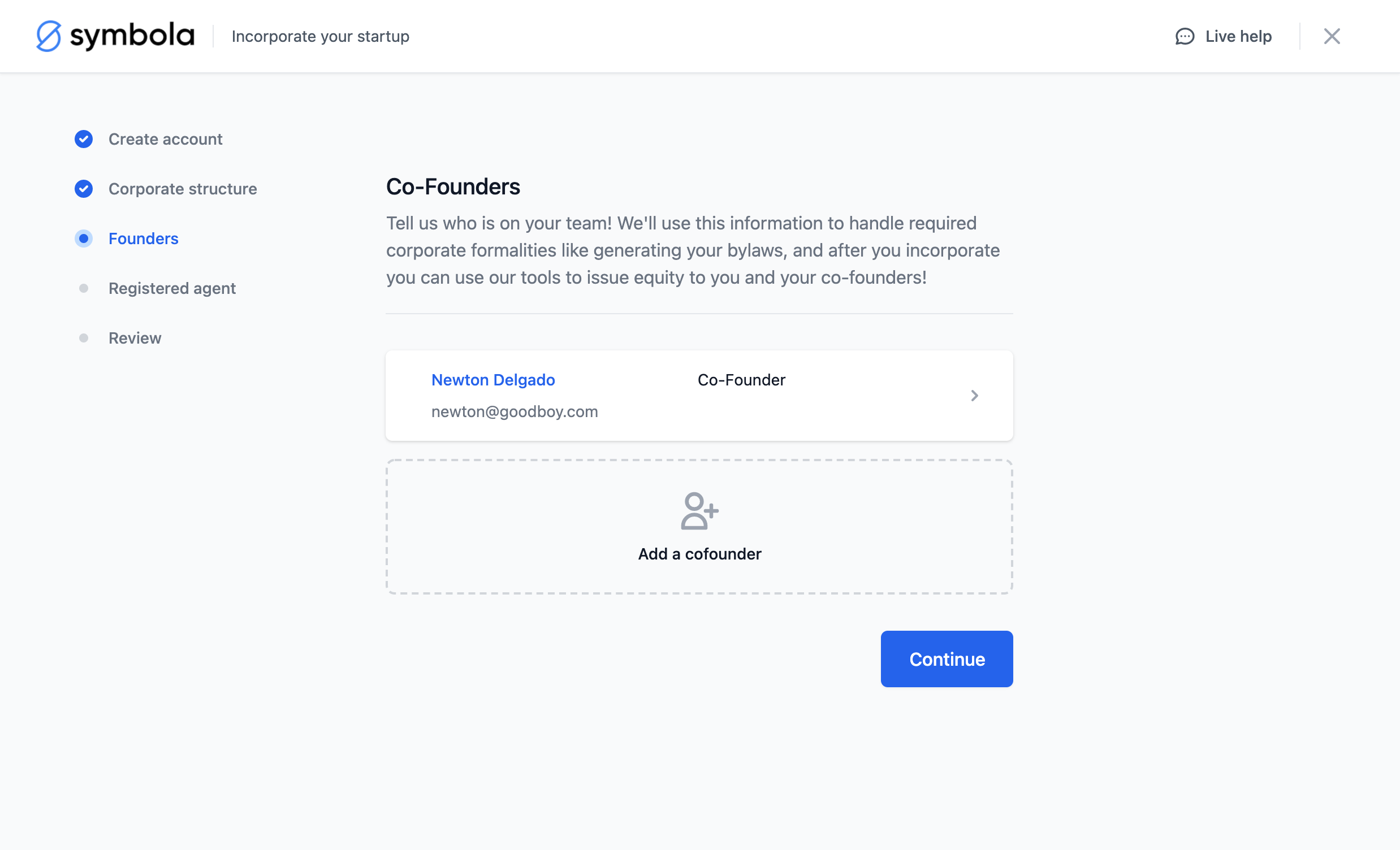
Task: Open the Registered agent step
Action: pyautogui.click(x=171, y=288)
